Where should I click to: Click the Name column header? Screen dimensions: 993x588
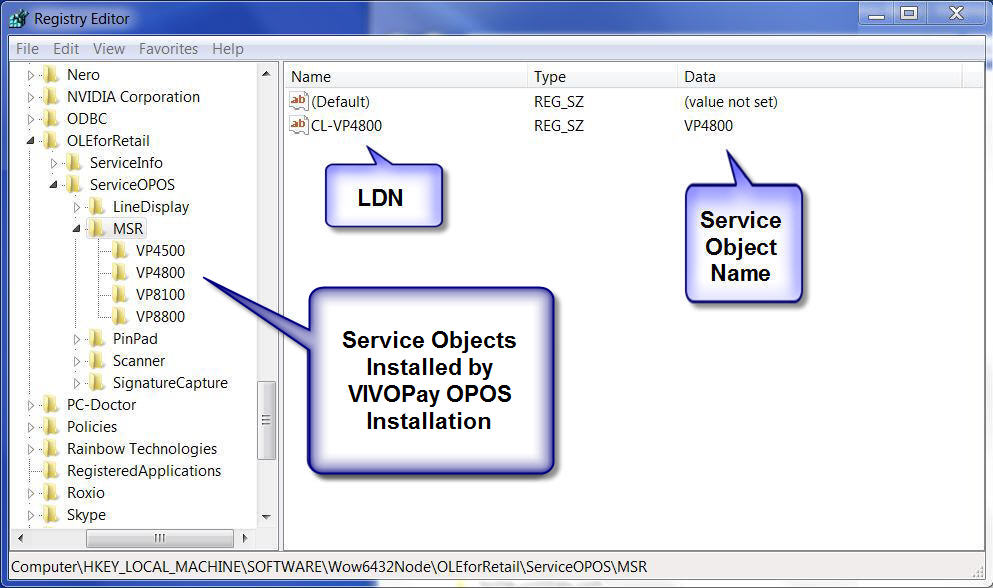(405, 77)
